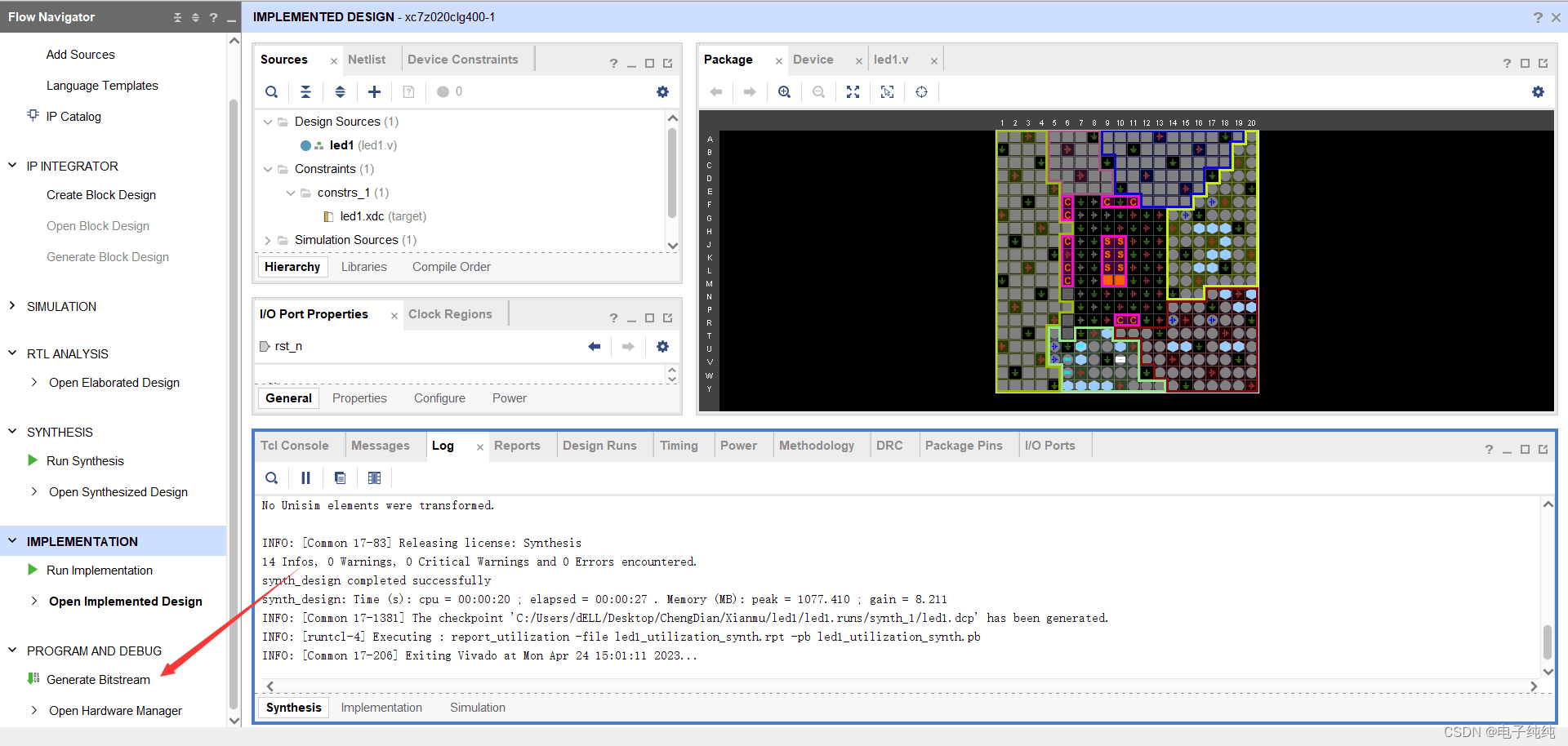Expand the SIMULATION section
The image size is (1568, 746).
[12, 306]
